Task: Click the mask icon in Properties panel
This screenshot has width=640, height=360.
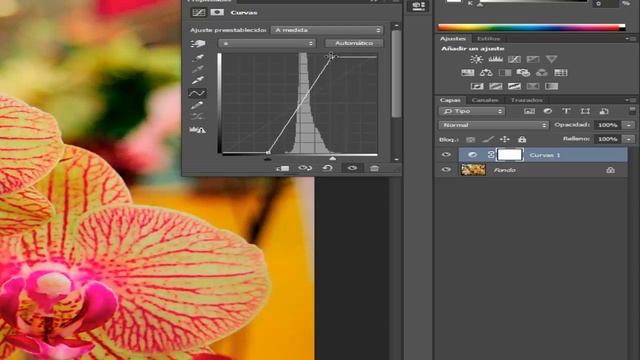Action: (x=217, y=12)
